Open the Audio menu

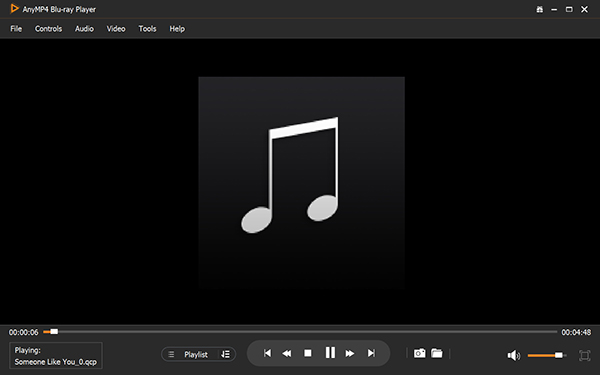coord(84,29)
